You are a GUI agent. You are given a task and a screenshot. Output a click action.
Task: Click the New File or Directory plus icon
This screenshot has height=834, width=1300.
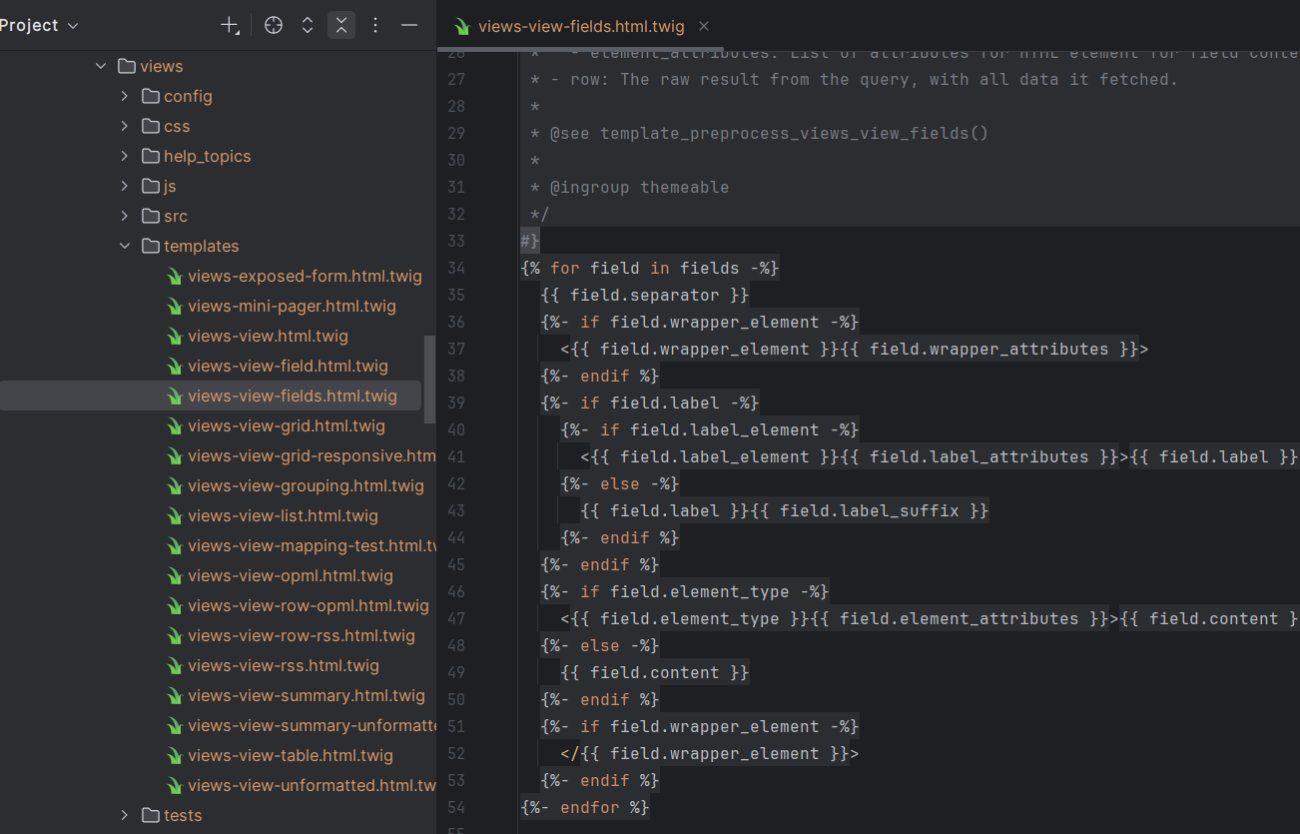[230, 25]
